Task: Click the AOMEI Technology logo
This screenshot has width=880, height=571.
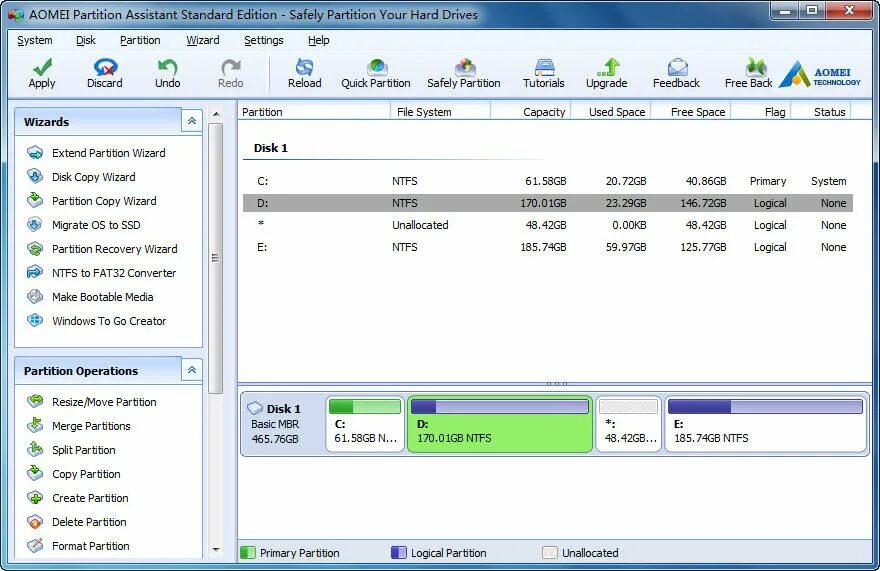Action: (x=820, y=74)
